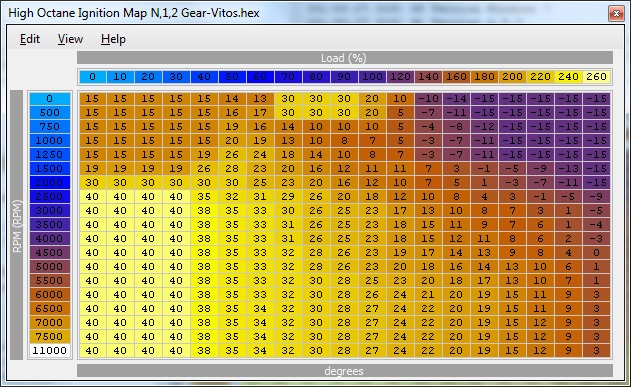Select the RPM axis header 5500
The height and width of the screenshot is (387, 631).
tap(49, 280)
